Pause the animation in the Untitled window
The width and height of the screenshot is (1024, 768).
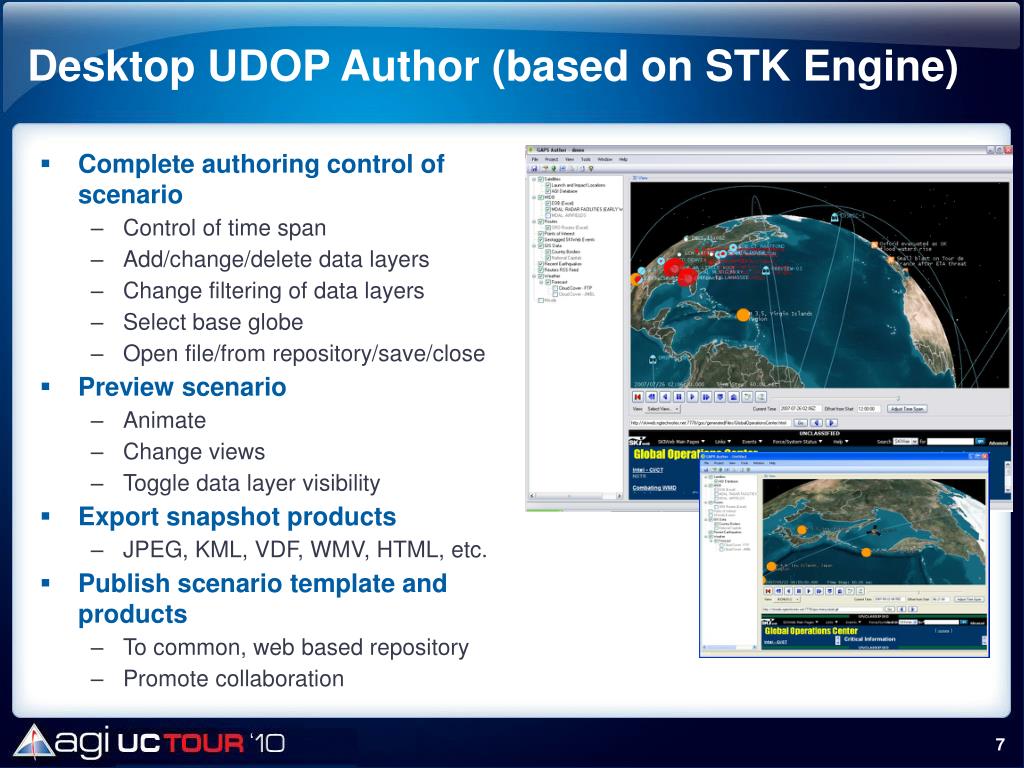click(799, 591)
